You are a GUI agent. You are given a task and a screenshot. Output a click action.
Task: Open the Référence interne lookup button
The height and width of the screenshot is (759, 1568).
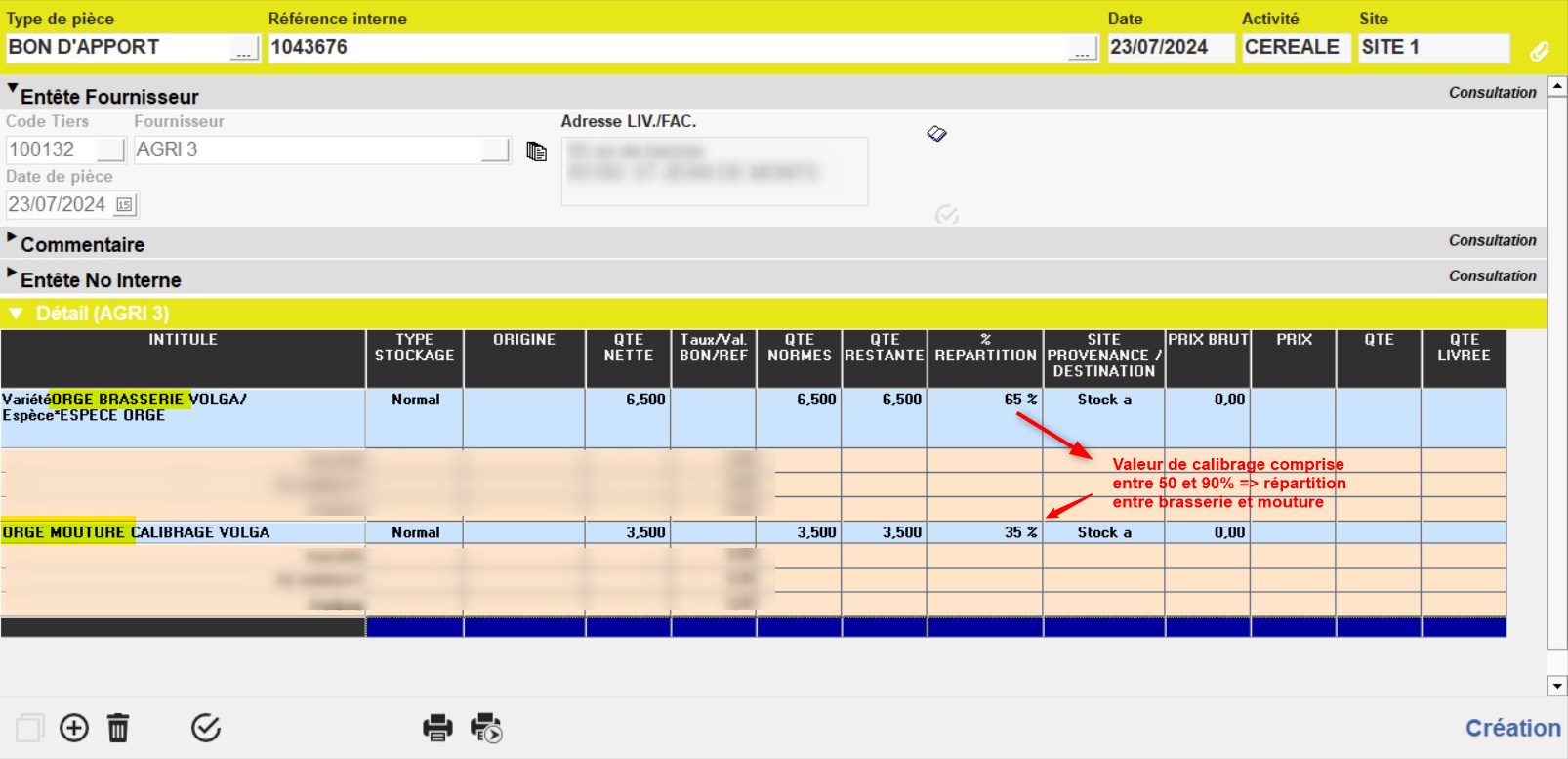1082,48
